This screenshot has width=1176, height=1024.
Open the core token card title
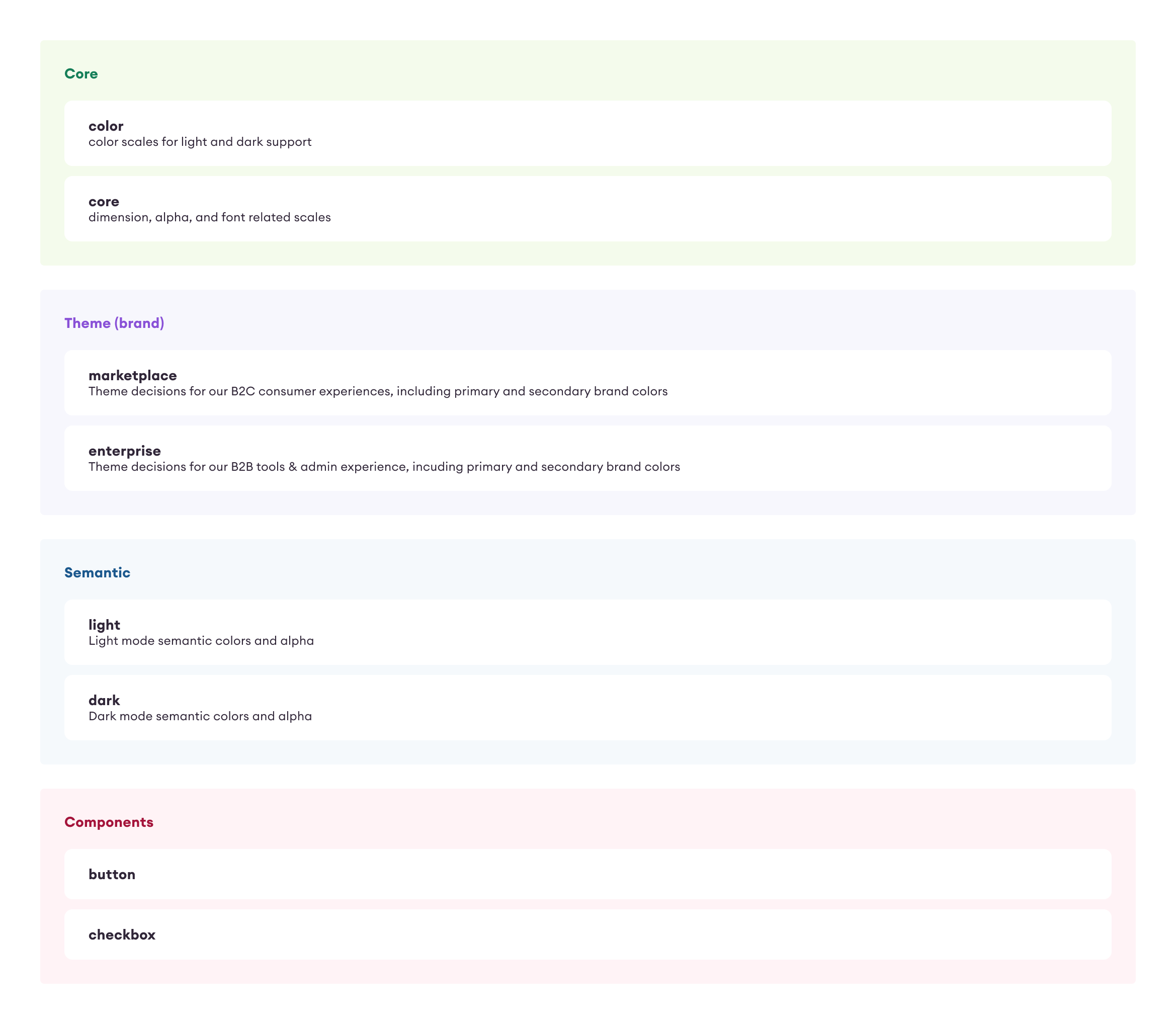tap(104, 201)
